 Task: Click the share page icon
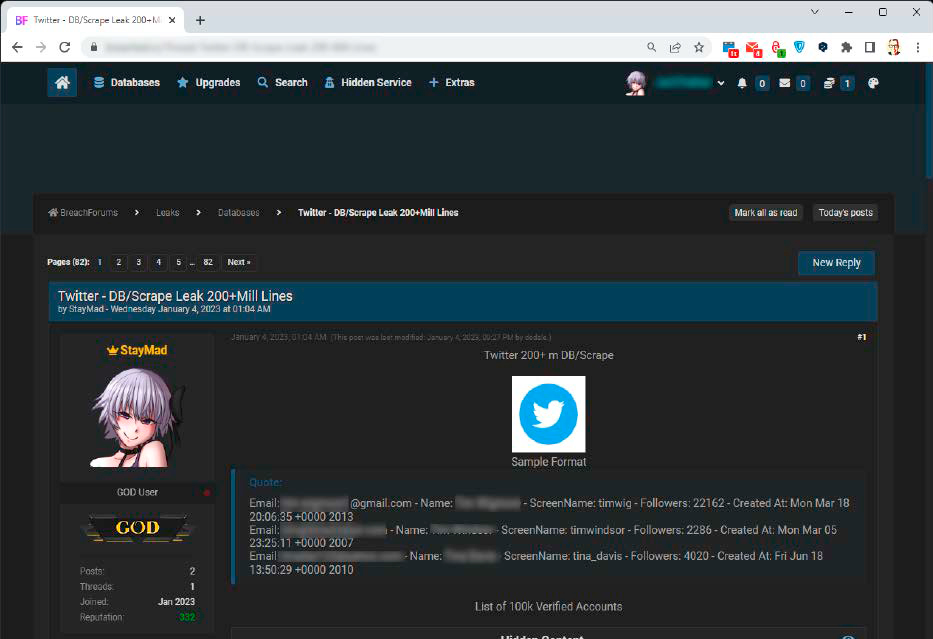(x=675, y=47)
